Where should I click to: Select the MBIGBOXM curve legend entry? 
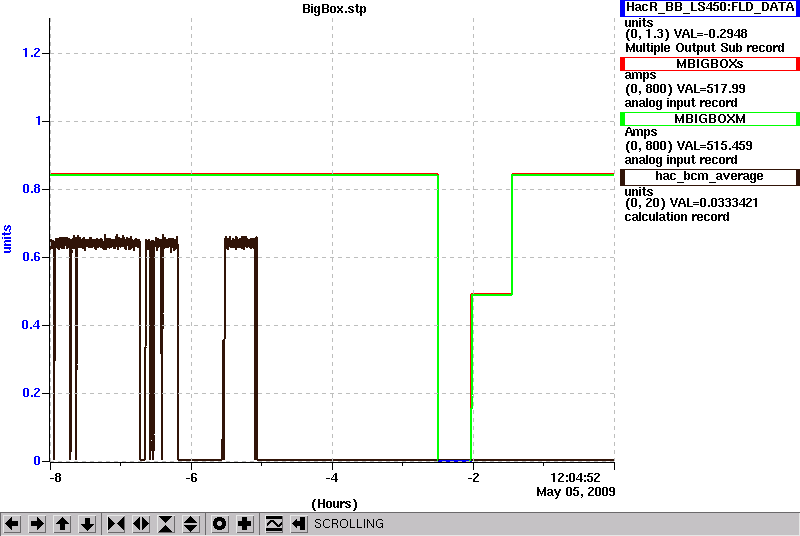pos(710,119)
